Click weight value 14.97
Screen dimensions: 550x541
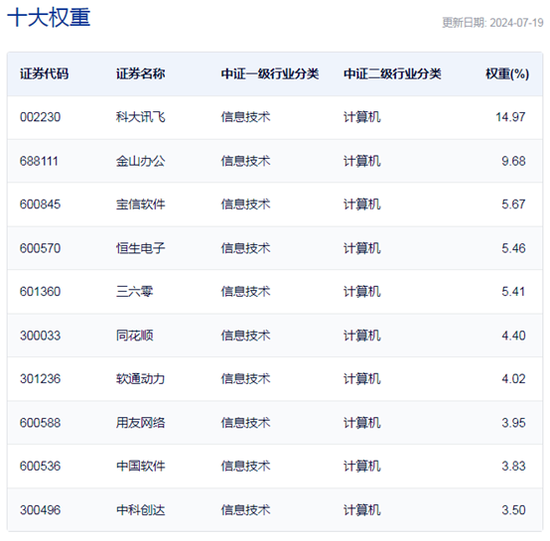point(510,117)
